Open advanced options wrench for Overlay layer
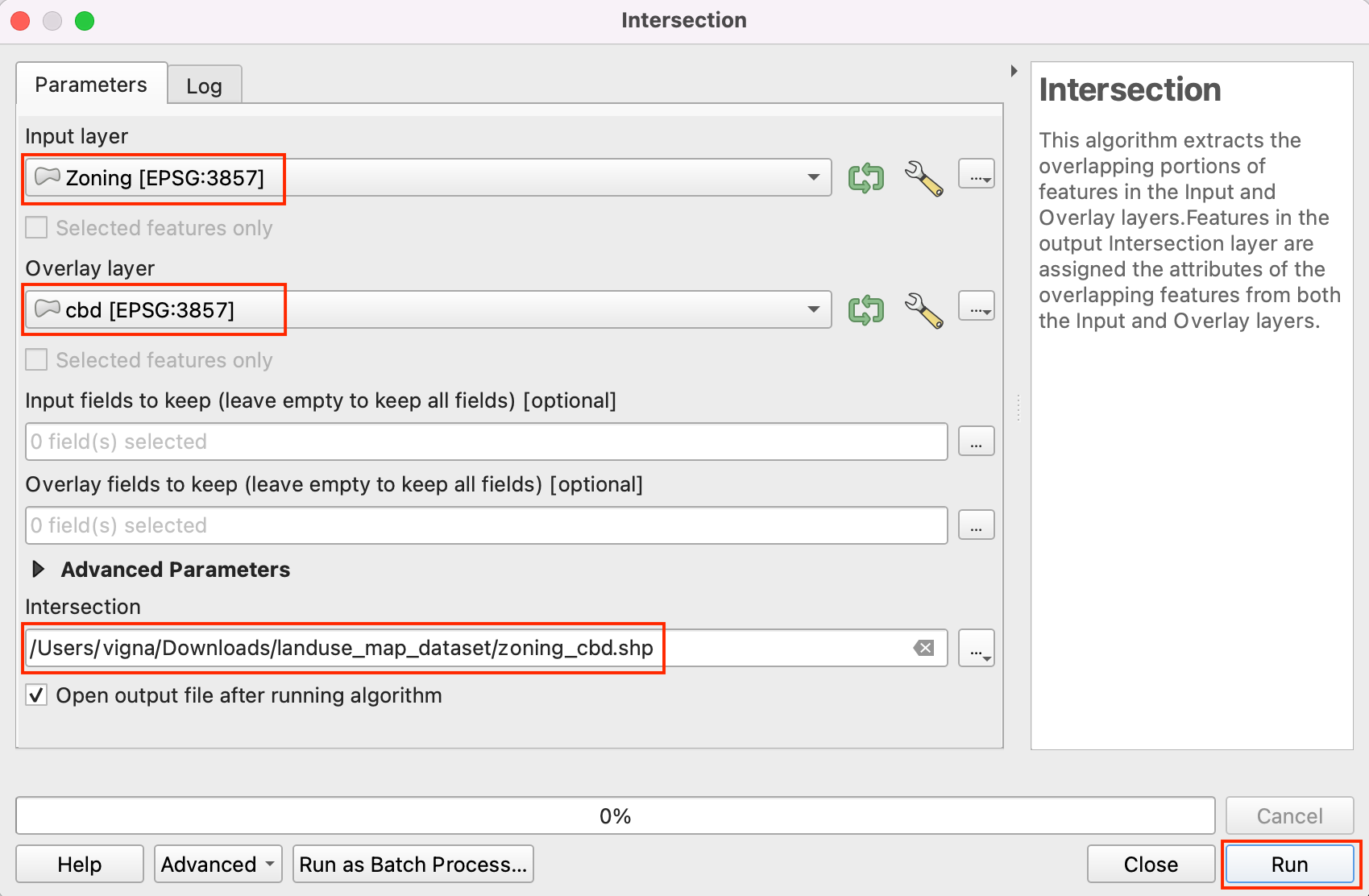The image size is (1369, 896). 923,309
